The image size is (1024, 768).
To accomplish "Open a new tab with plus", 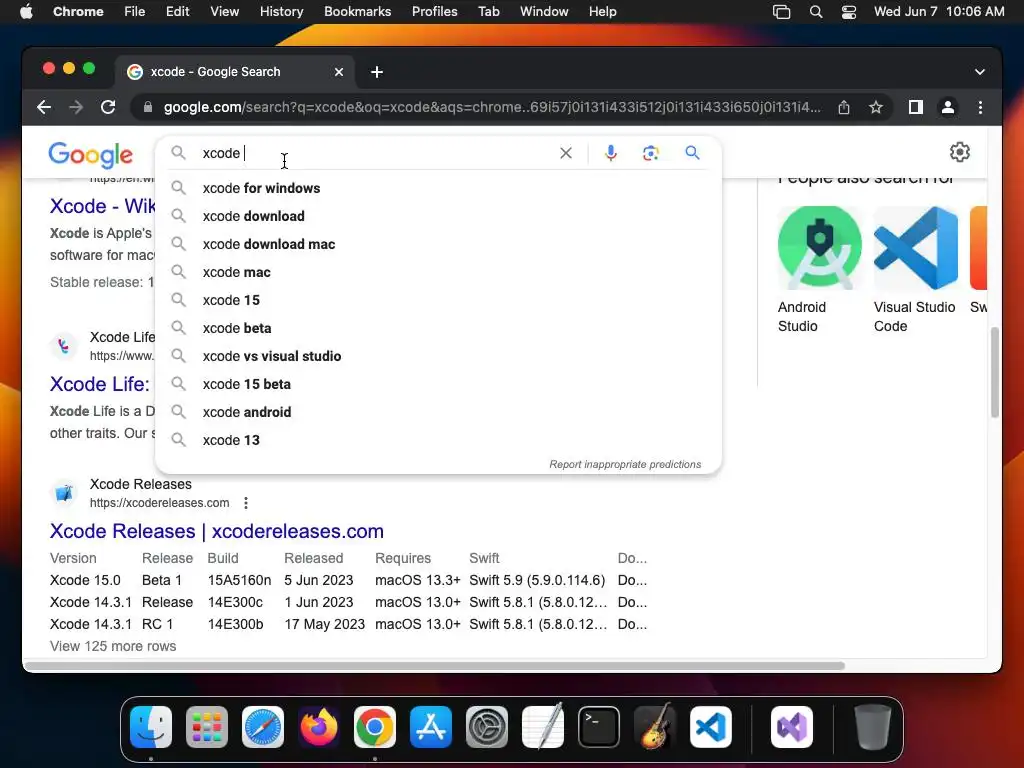I will (x=377, y=72).
